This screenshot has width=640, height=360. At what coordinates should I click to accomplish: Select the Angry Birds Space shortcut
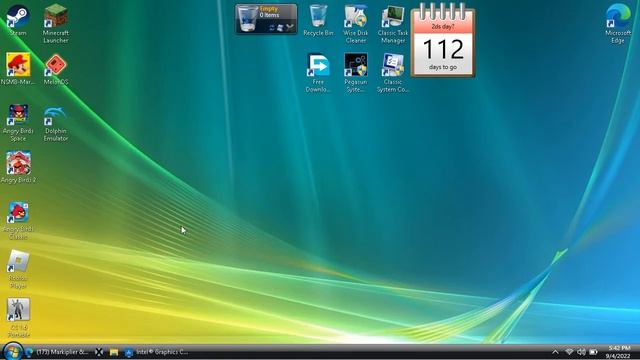(18, 122)
